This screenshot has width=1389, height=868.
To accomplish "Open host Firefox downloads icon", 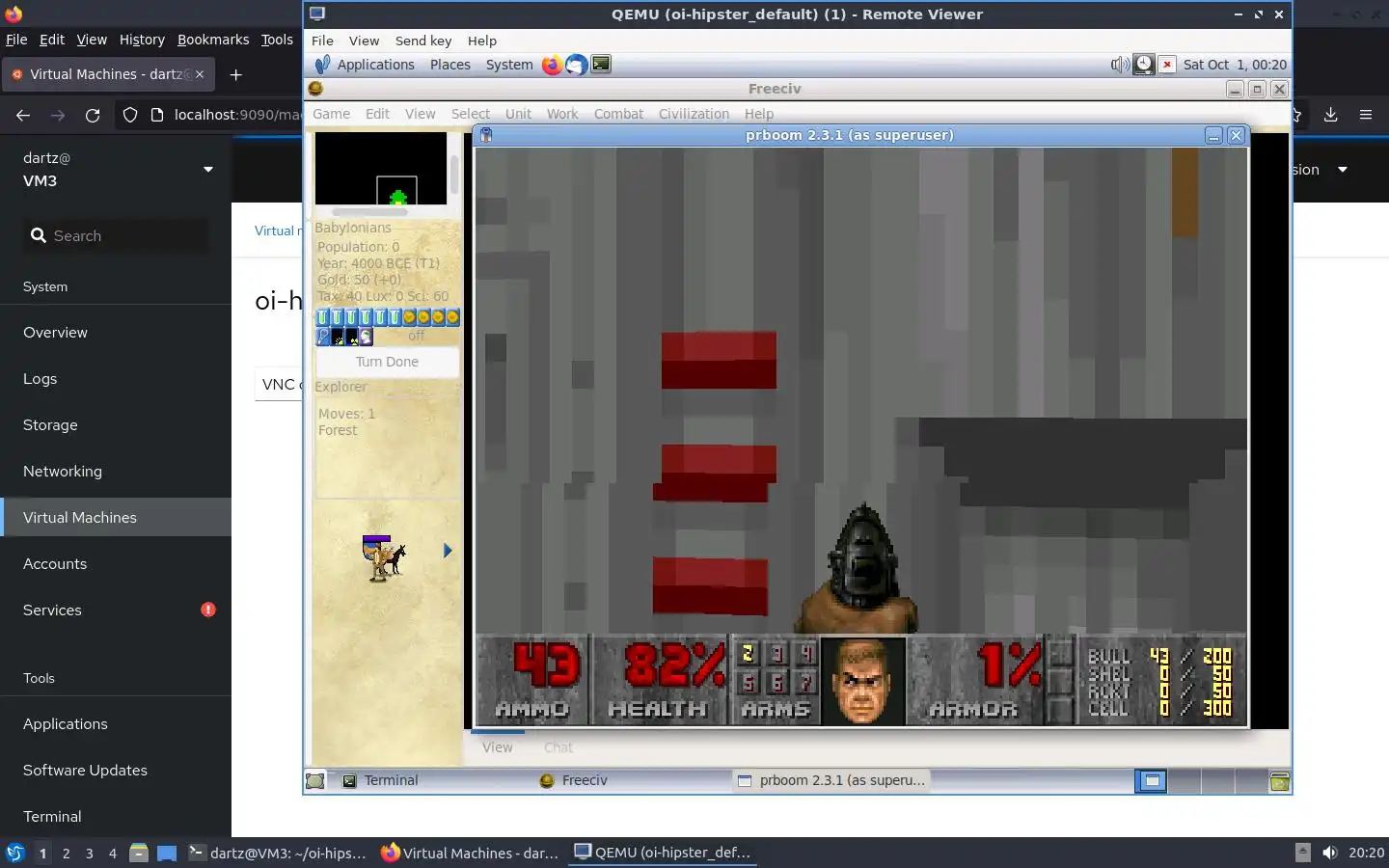I will tap(1330, 115).
